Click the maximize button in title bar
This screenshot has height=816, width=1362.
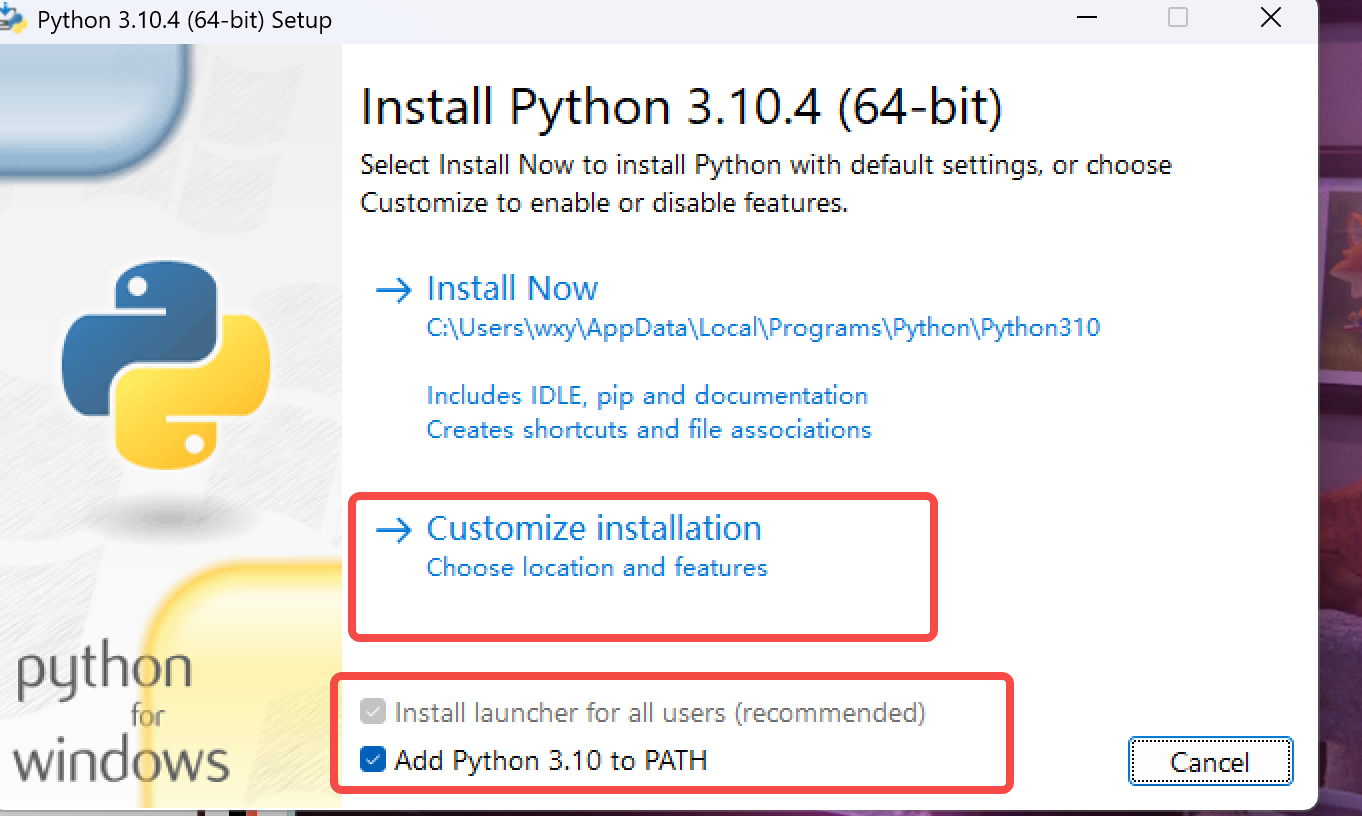pos(1178,17)
